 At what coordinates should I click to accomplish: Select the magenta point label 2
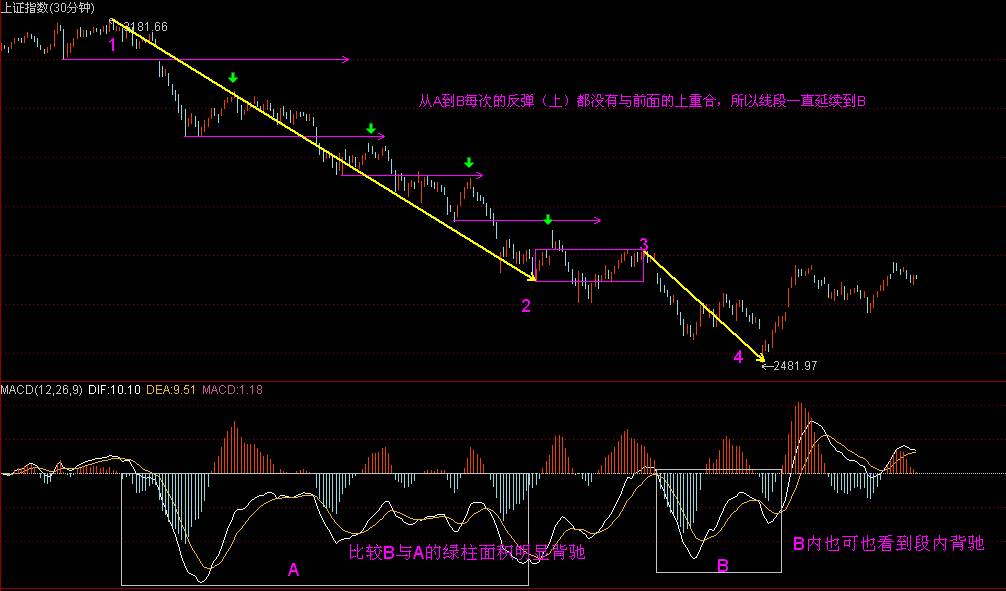[x=526, y=306]
